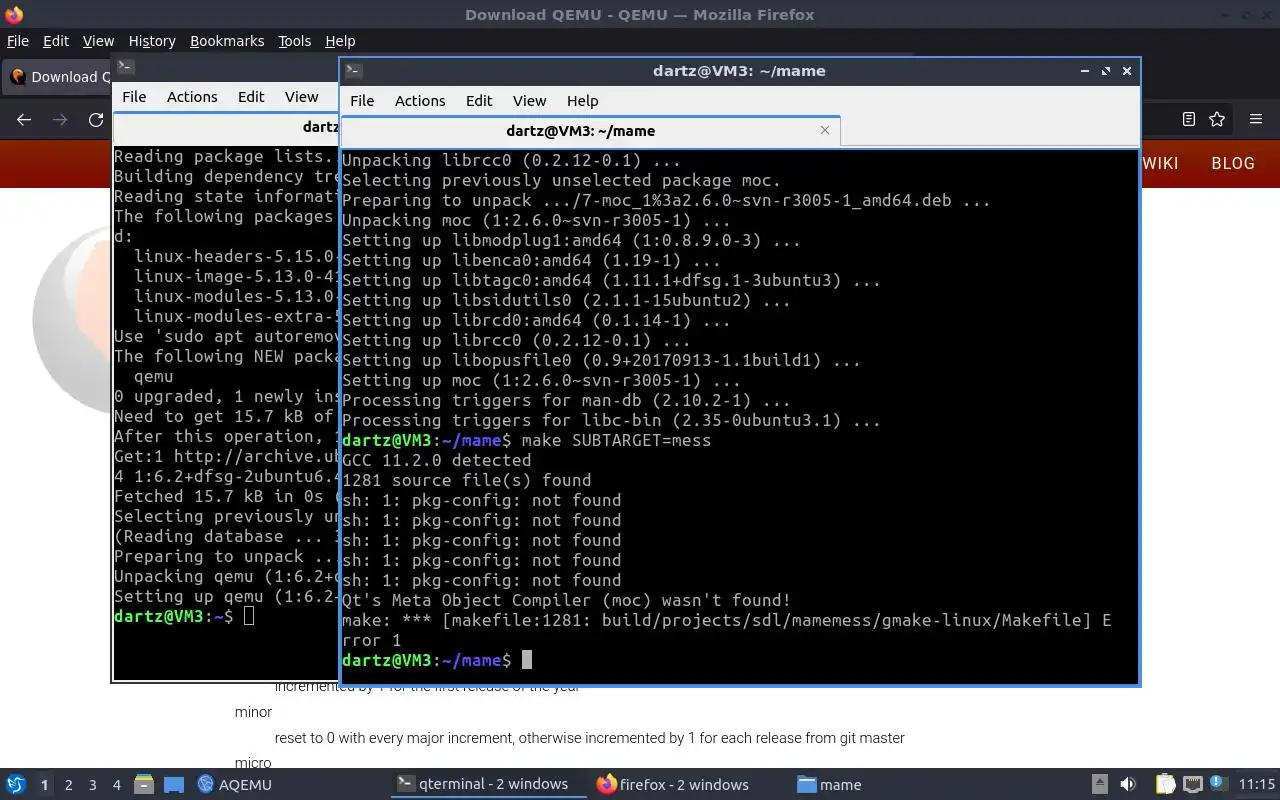Select the Download QEMU Firefox tab
Screen dimensions: 1280x800
point(57,76)
